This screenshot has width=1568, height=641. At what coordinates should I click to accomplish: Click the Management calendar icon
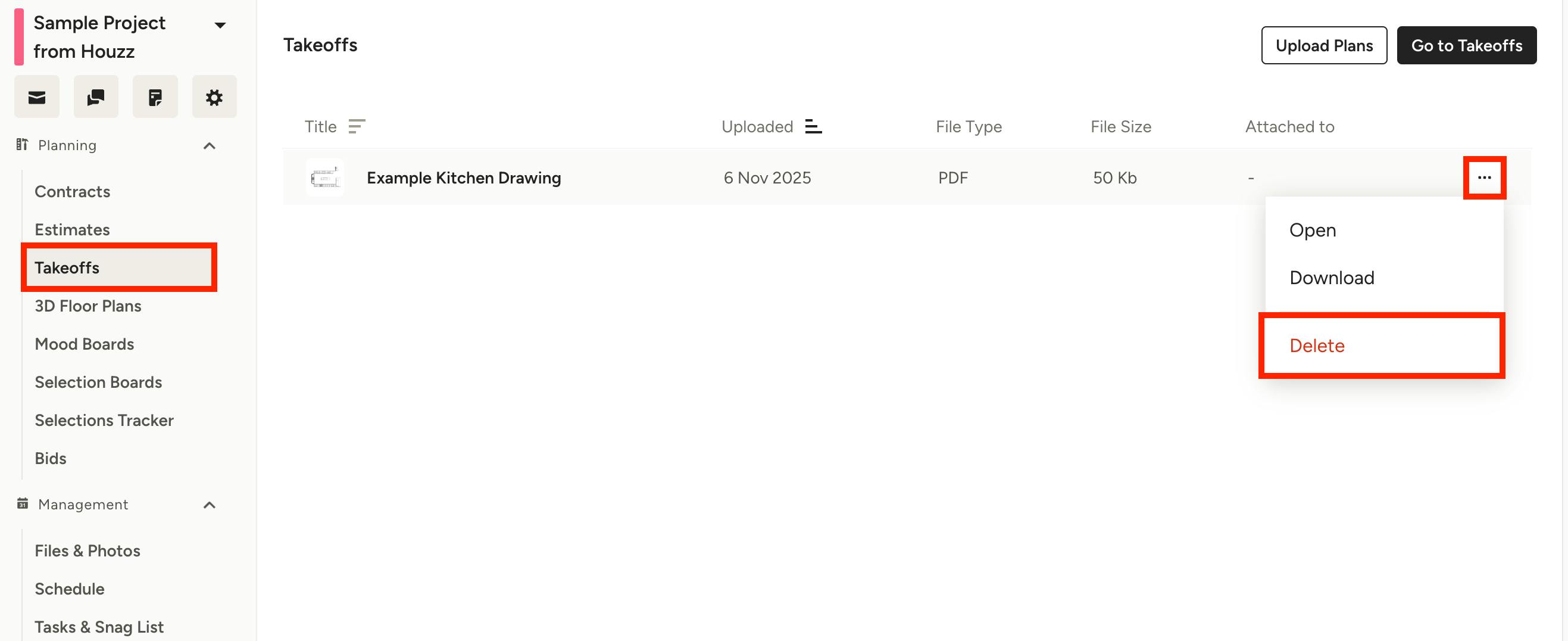tap(23, 503)
